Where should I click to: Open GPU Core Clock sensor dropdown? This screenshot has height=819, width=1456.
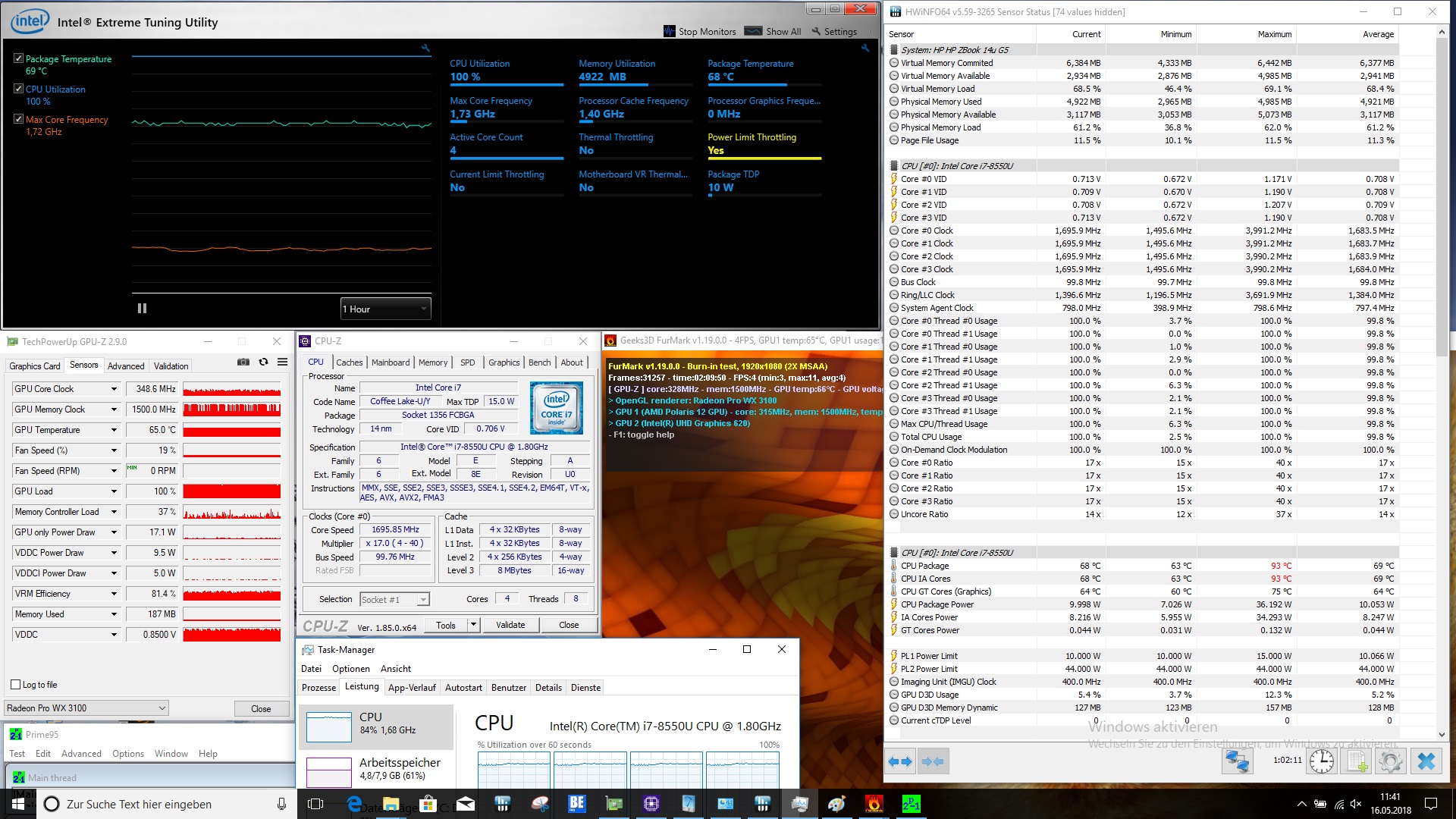coord(114,389)
